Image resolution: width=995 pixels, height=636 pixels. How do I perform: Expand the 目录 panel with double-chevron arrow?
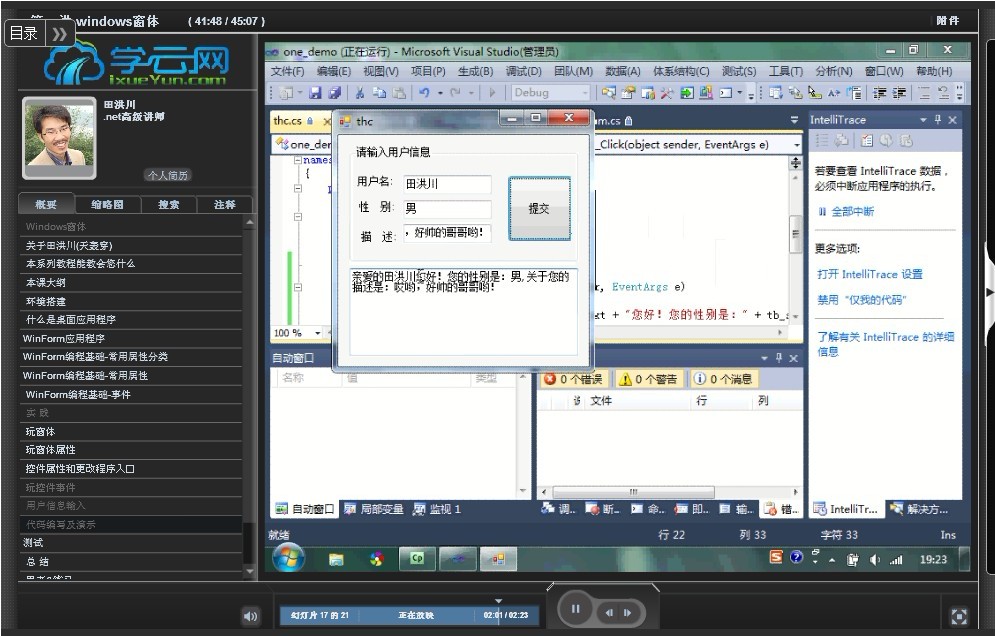click(x=59, y=33)
